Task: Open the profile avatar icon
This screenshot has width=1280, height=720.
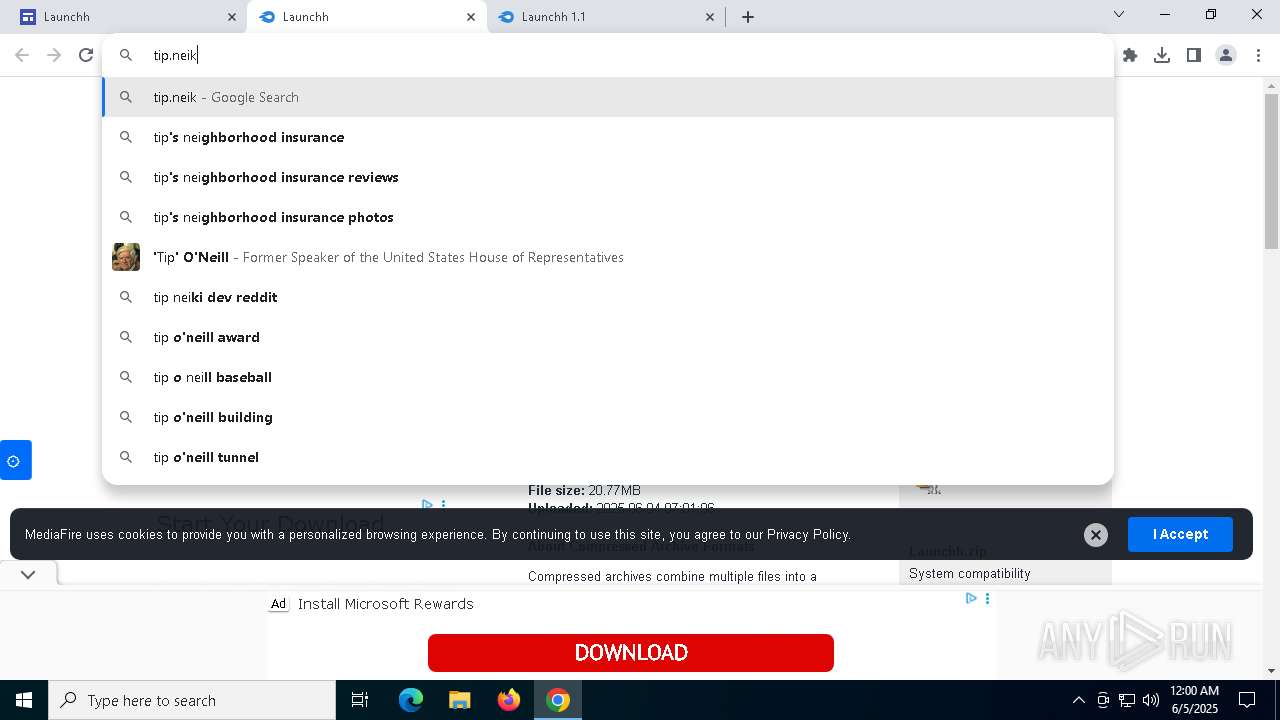Action: 1226,55
